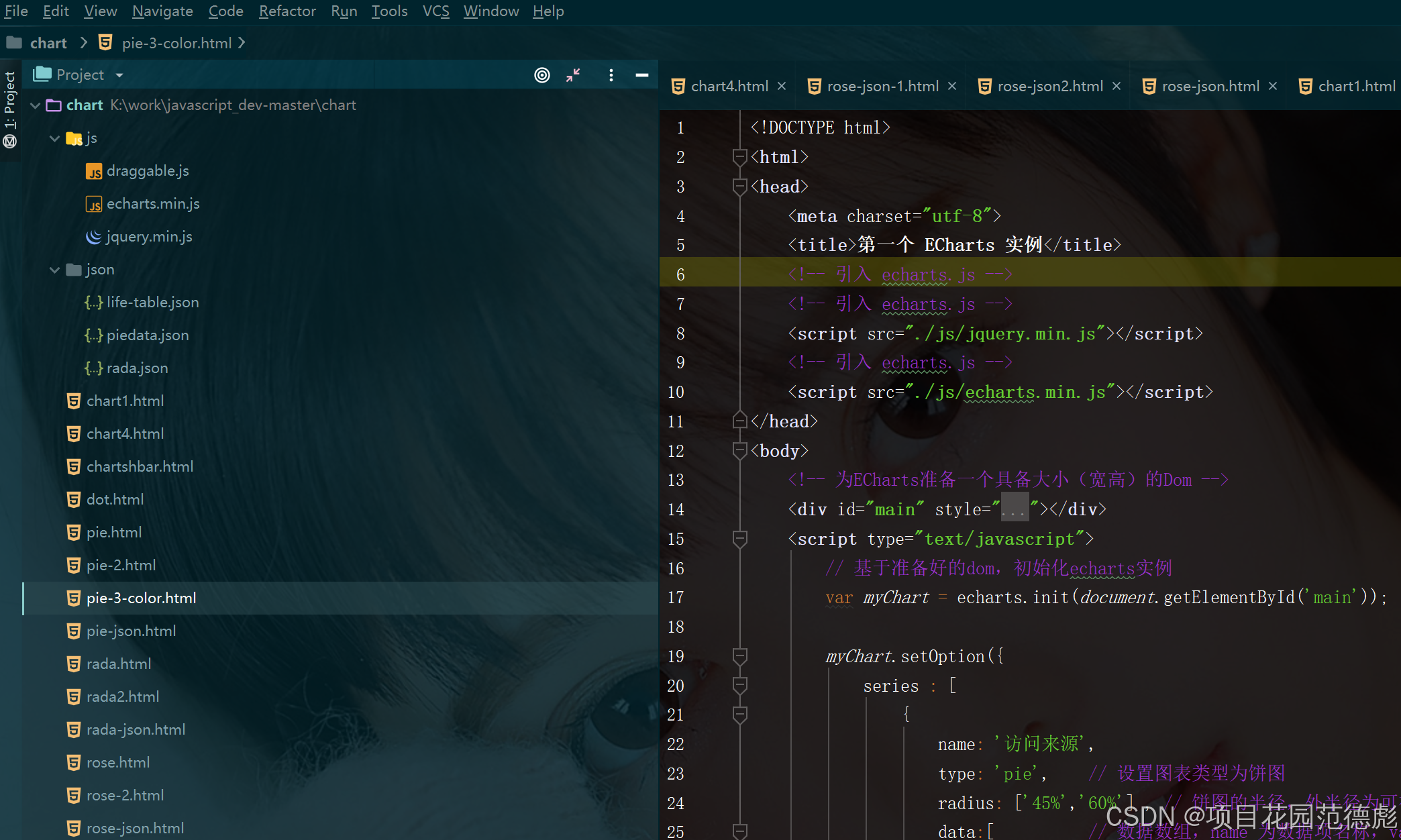This screenshot has width=1401, height=840.
Task: Open Project panel options three-dot menu
Action: 611,75
